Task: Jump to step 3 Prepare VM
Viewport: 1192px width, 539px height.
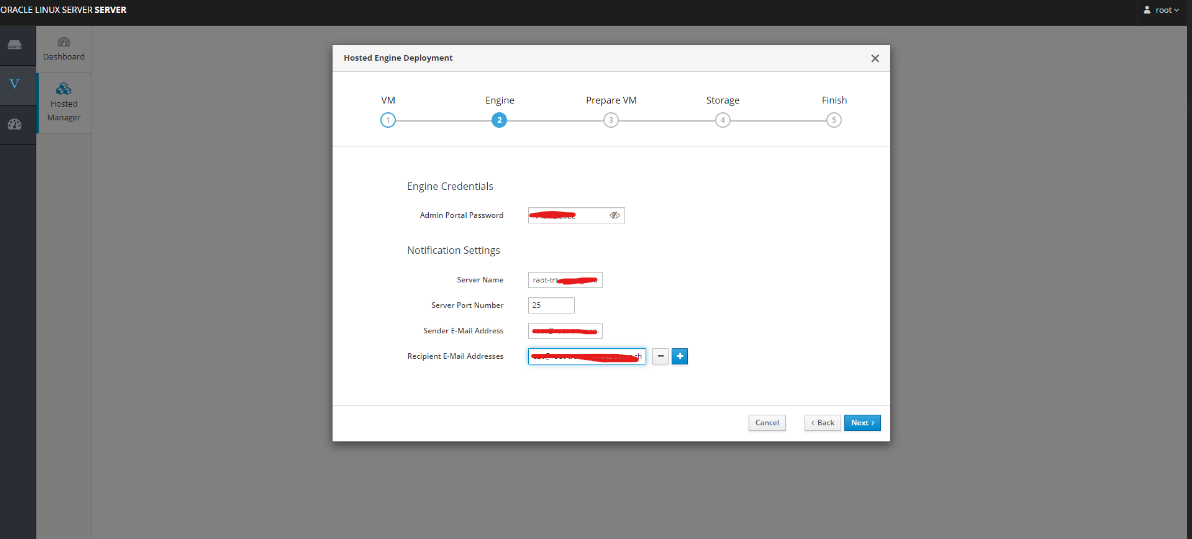Action: click(611, 120)
